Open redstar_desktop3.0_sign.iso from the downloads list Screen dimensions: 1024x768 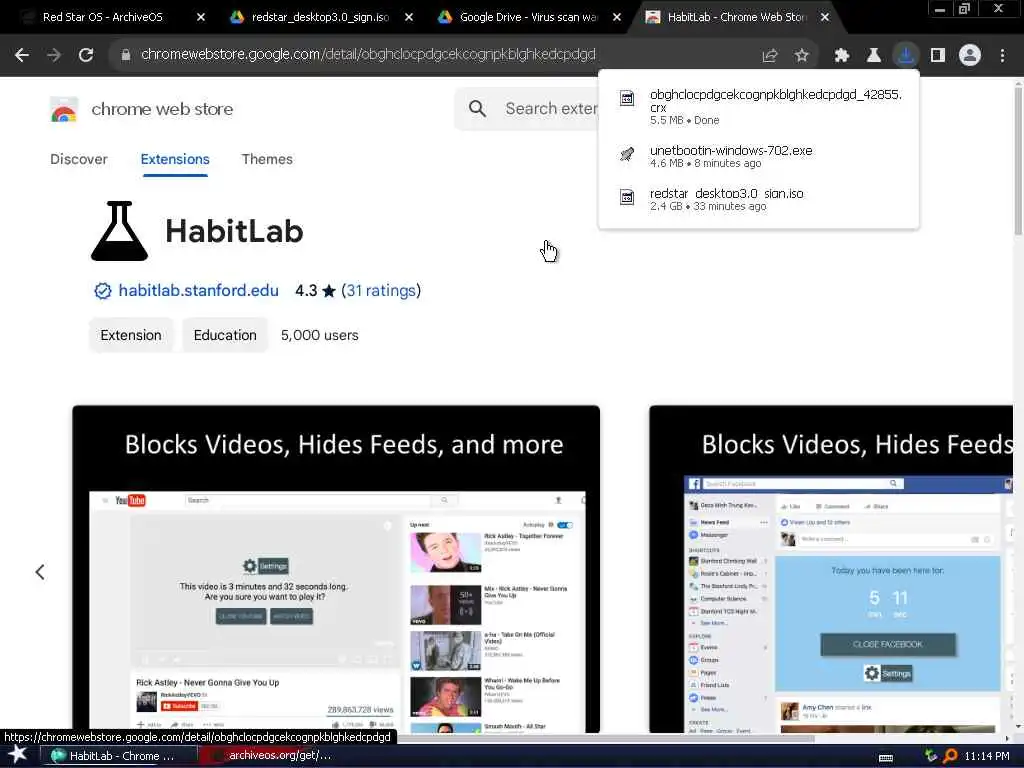(x=758, y=199)
